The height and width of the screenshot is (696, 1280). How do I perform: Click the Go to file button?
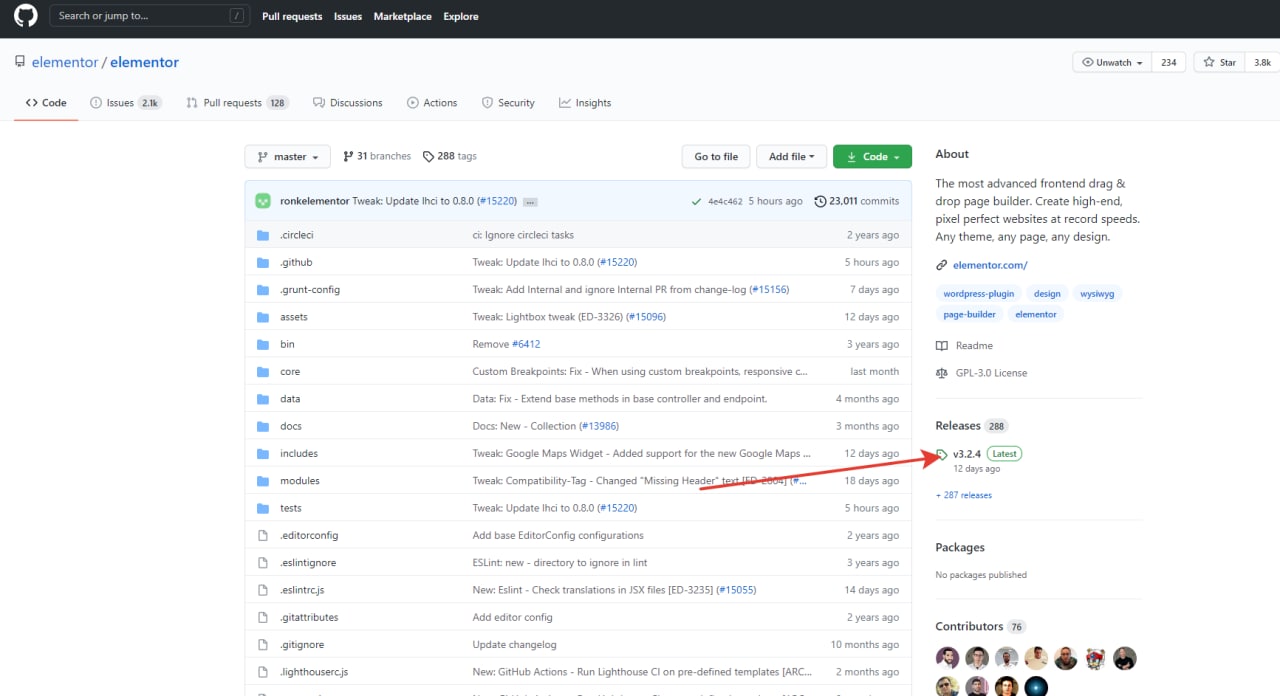pyautogui.click(x=716, y=157)
